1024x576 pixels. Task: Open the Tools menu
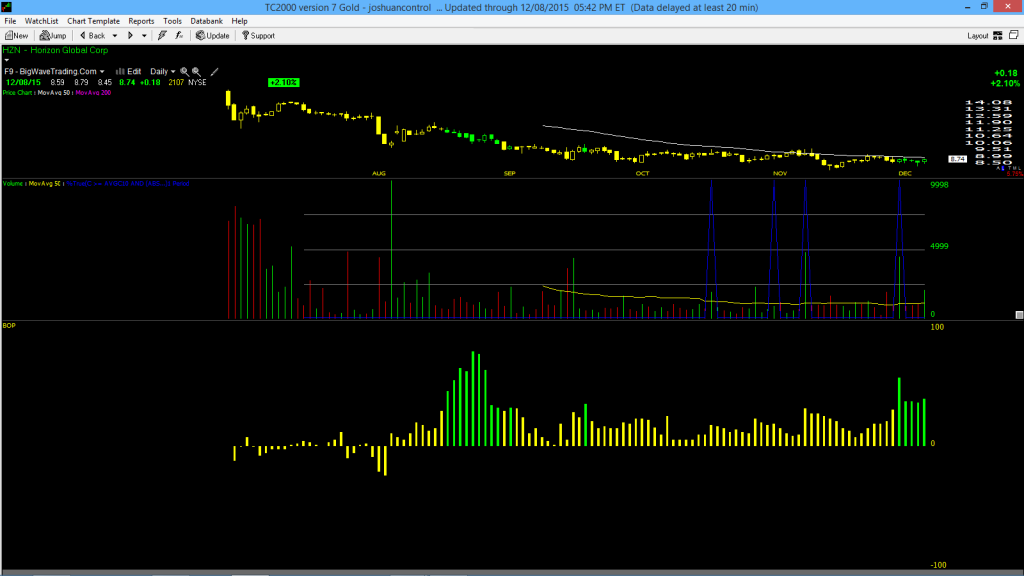pyautogui.click(x=172, y=21)
